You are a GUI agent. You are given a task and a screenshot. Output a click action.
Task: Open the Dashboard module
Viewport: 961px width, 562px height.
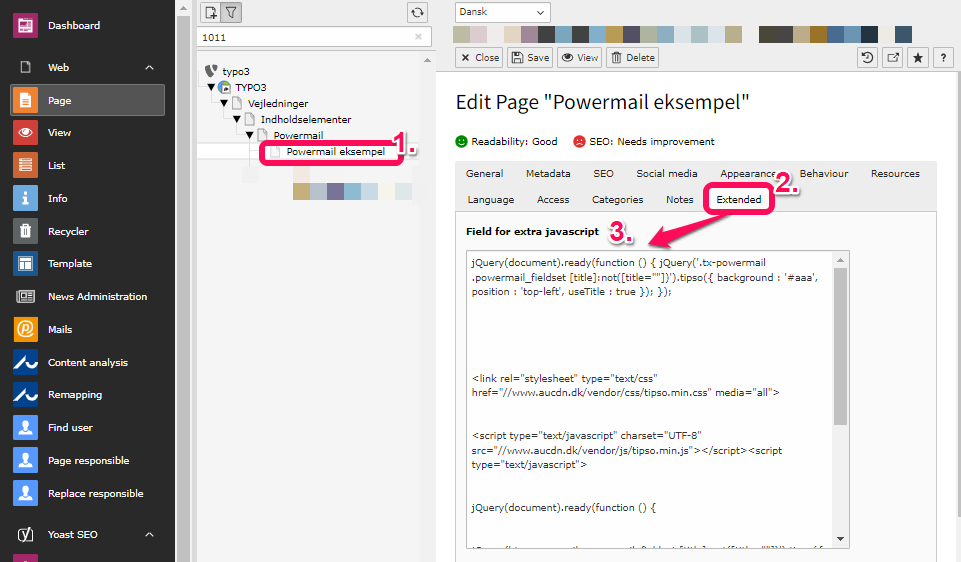point(73,25)
